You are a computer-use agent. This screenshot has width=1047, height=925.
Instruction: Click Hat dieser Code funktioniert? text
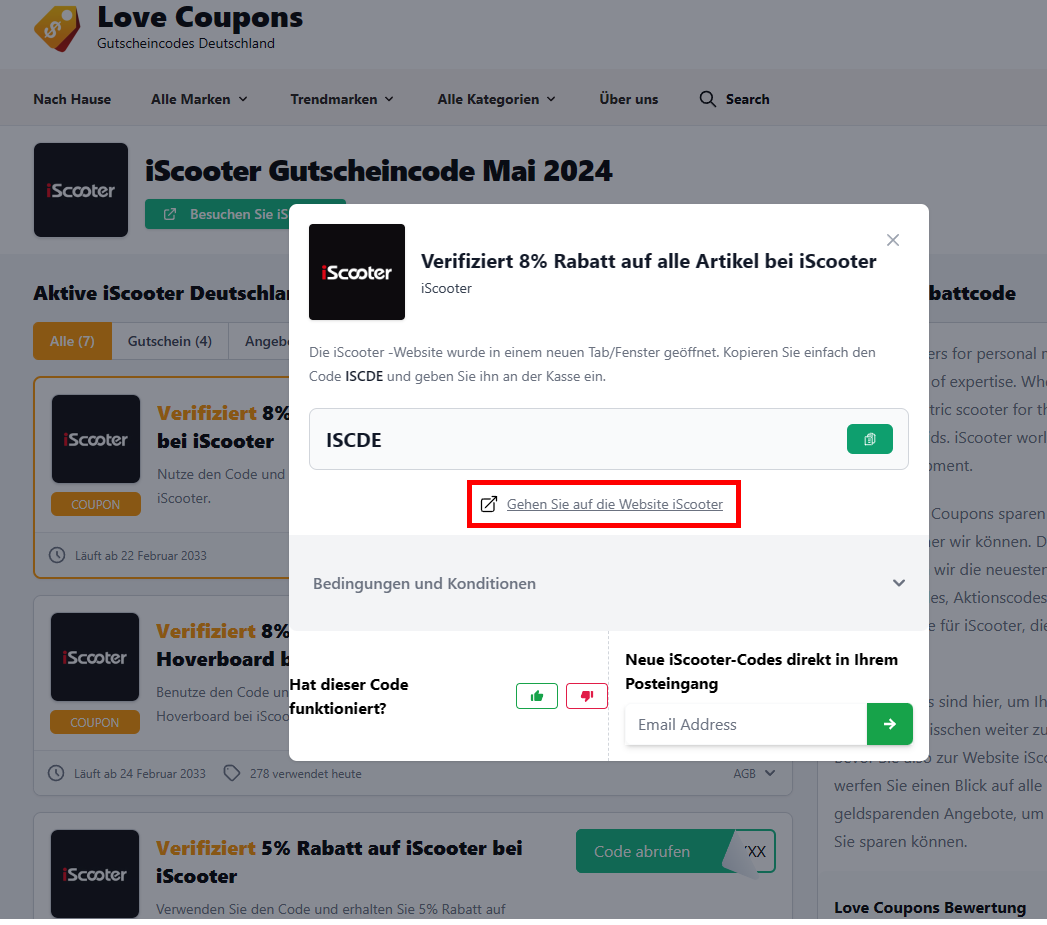click(x=349, y=696)
